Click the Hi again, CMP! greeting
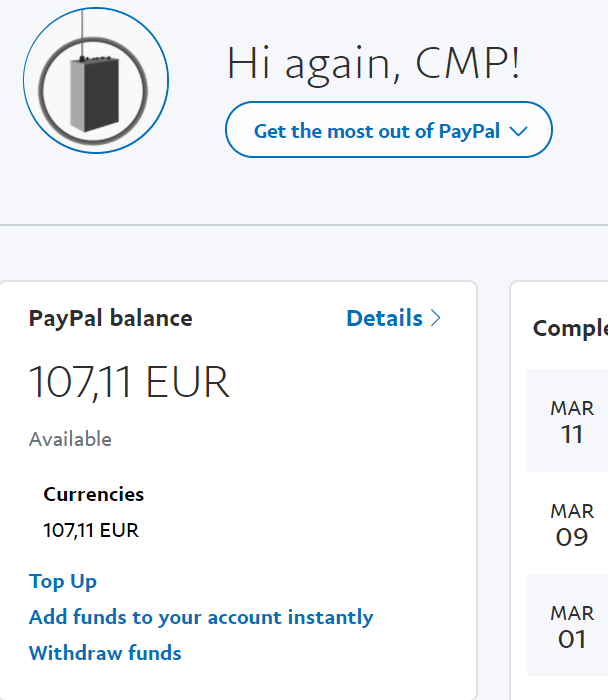 pos(373,63)
